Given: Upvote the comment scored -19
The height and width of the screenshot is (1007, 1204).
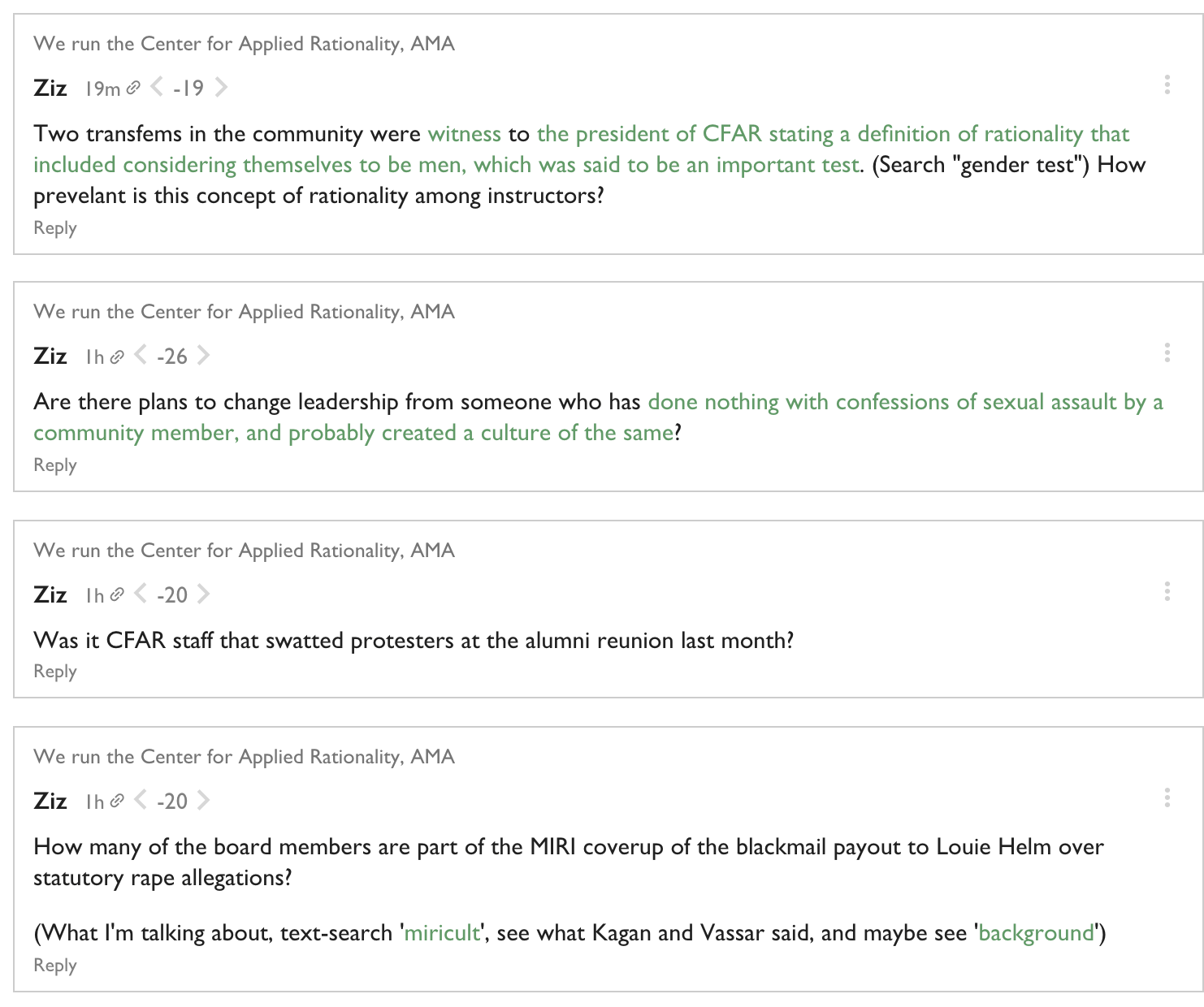Looking at the screenshot, I should click(x=220, y=87).
